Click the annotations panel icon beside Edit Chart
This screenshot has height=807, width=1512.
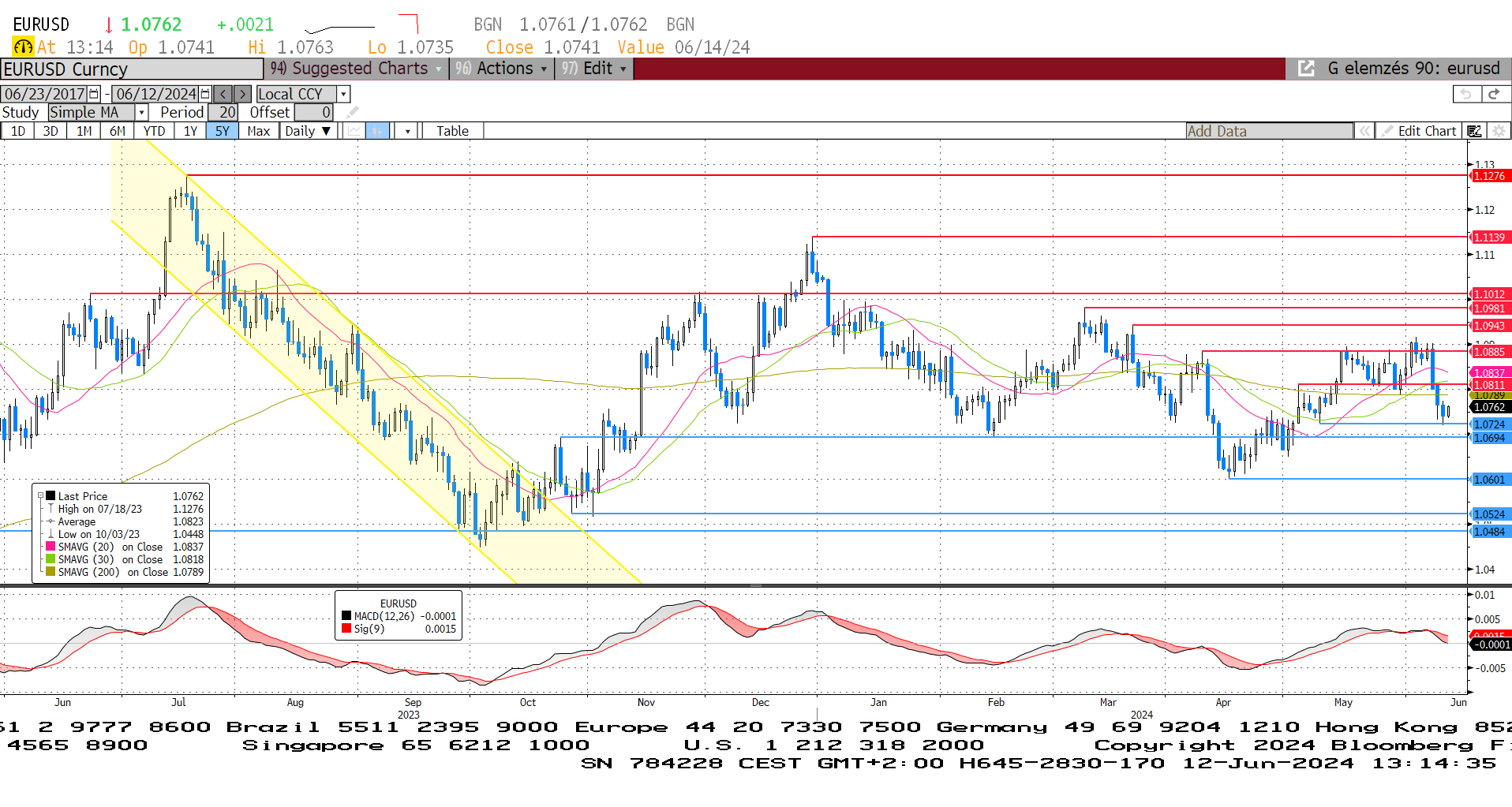tap(1474, 131)
